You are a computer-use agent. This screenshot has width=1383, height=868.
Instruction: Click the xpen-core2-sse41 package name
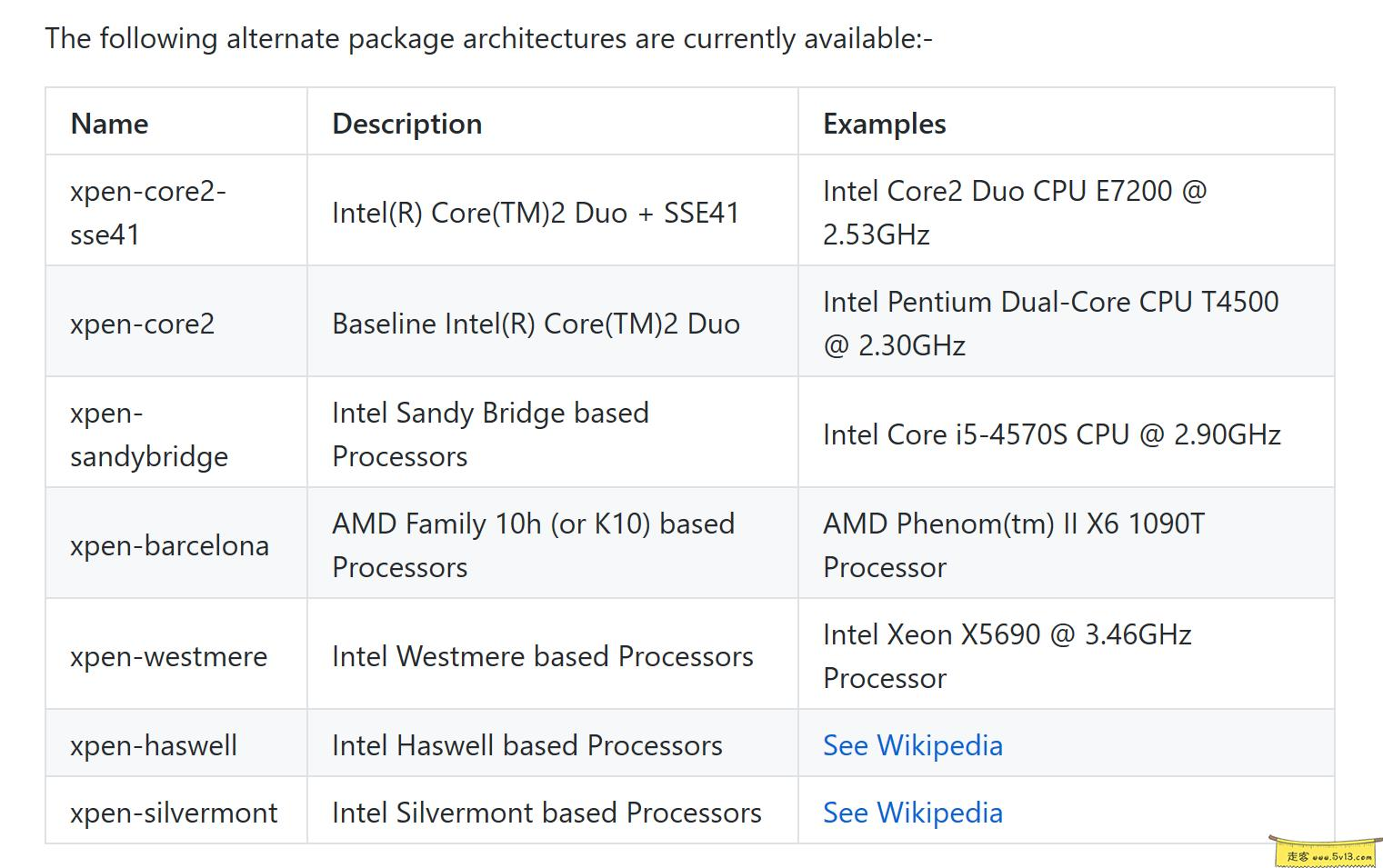click(x=147, y=213)
